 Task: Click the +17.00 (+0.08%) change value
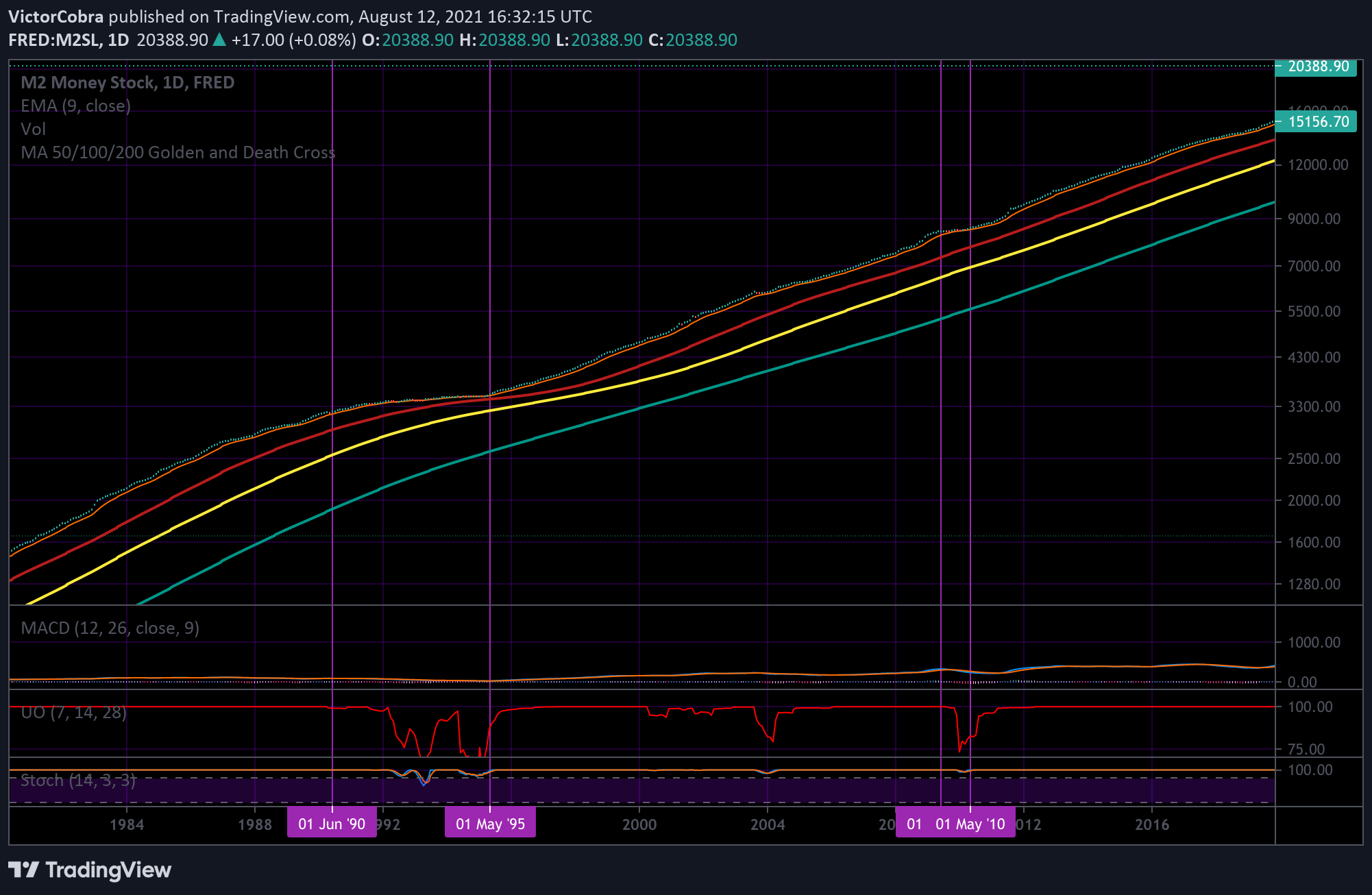294,40
